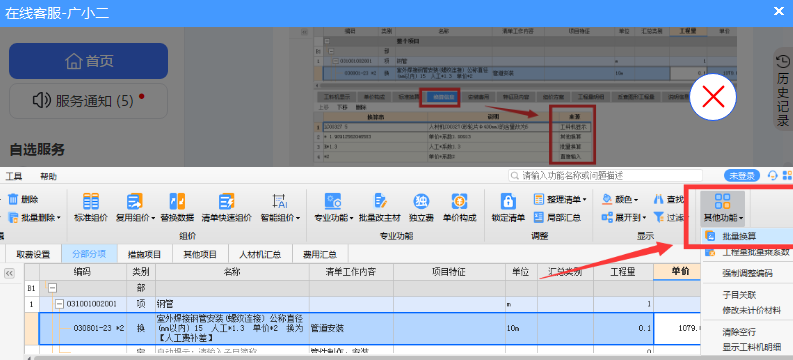This screenshot has height=360, width=793.
Task: Open 标准组价 tool
Action: coord(91,208)
